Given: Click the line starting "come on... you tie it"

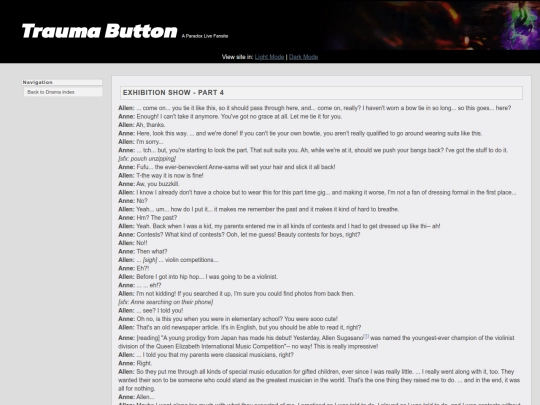Looking at the screenshot, I should pos(315,108).
